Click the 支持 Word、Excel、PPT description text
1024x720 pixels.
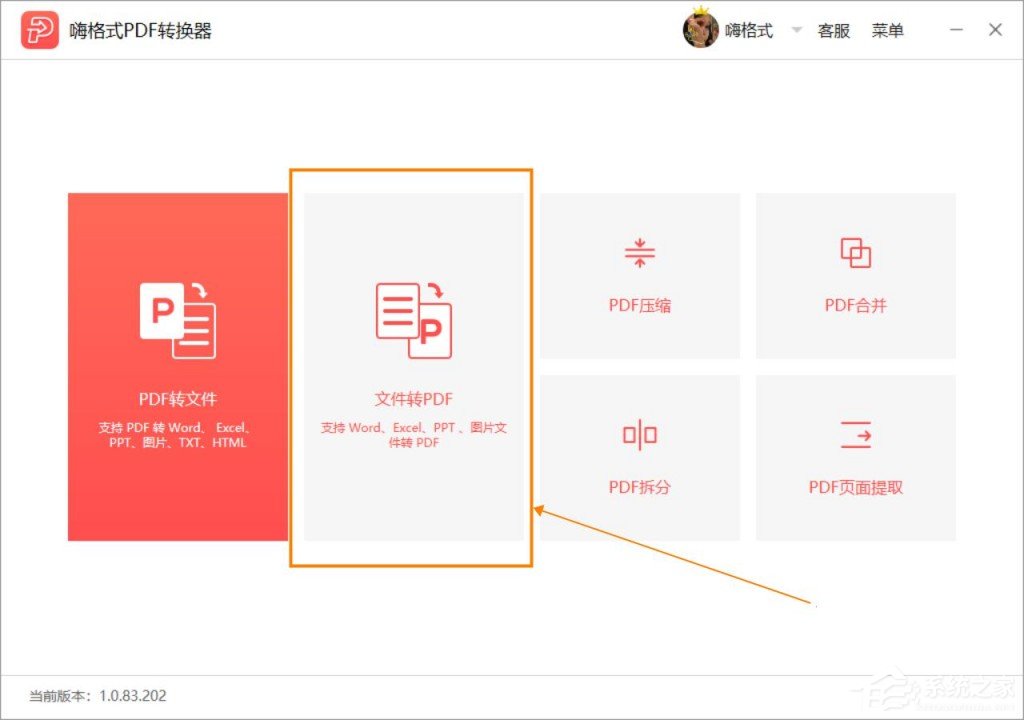click(413, 434)
